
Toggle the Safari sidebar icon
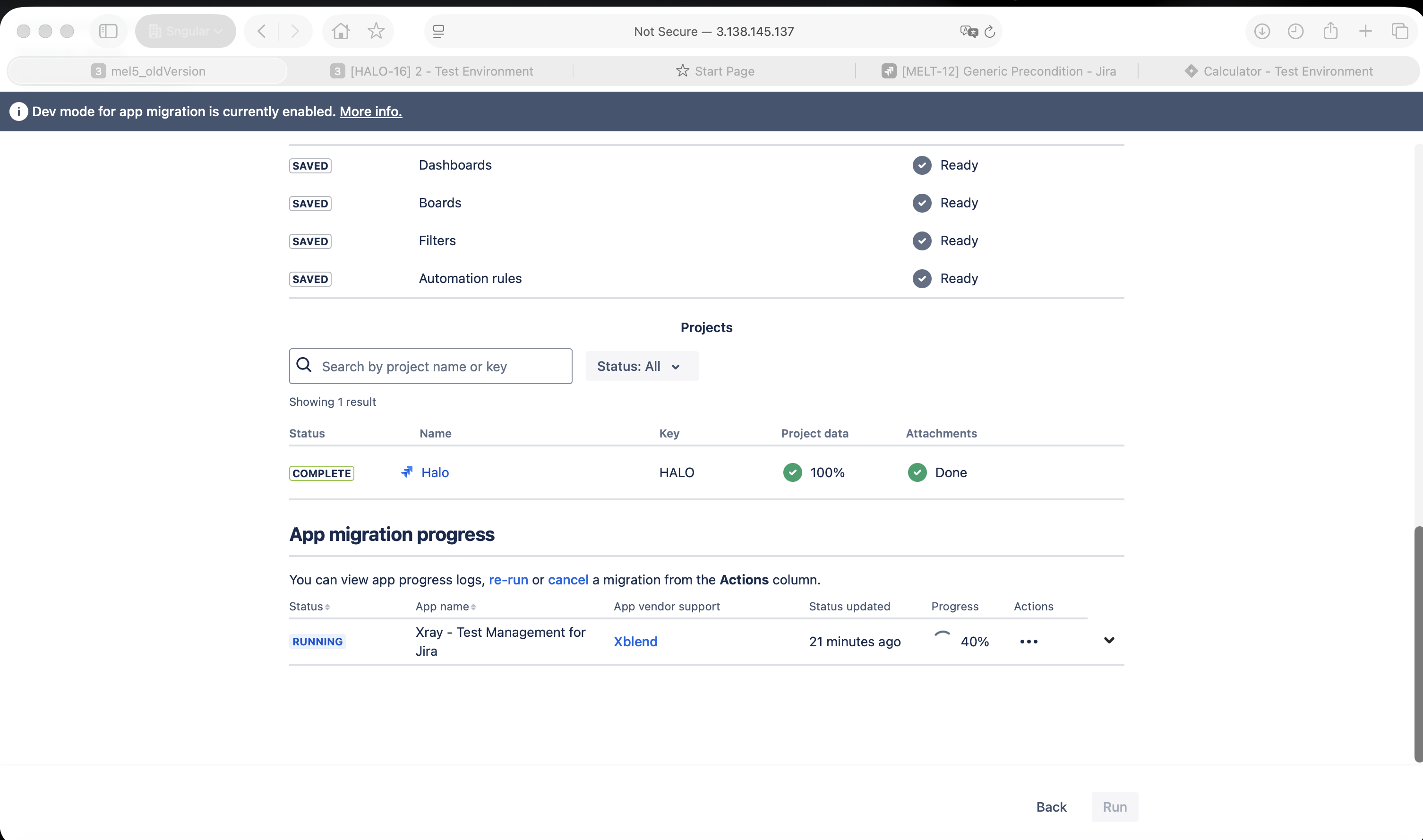click(108, 31)
